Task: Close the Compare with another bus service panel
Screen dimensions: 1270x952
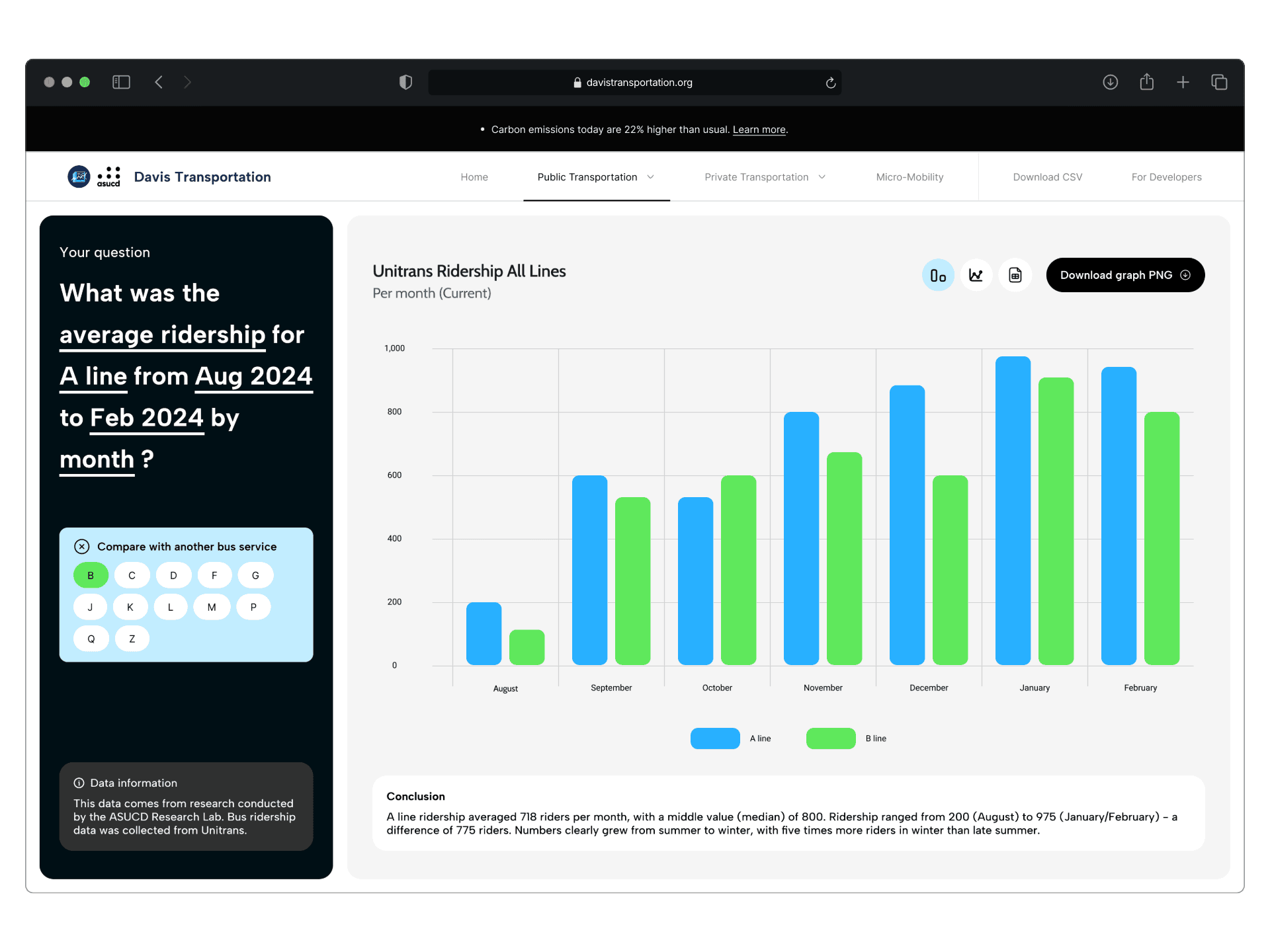Action: [82, 546]
